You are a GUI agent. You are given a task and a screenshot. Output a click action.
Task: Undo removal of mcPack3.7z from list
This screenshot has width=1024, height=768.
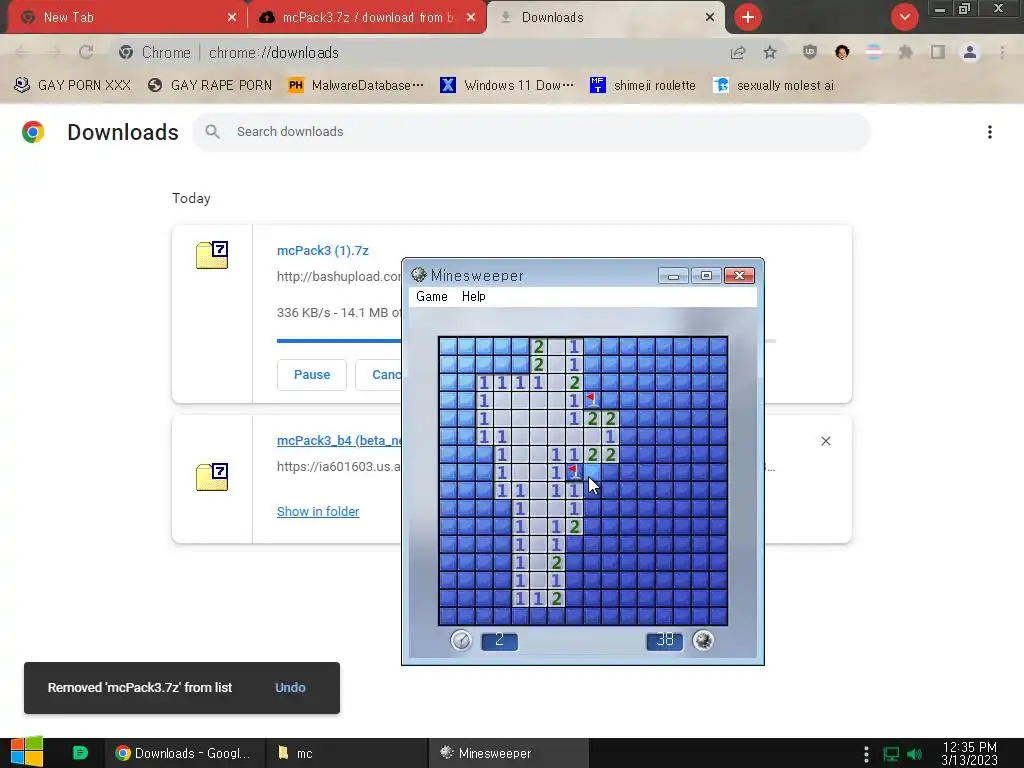click(290, 688)
